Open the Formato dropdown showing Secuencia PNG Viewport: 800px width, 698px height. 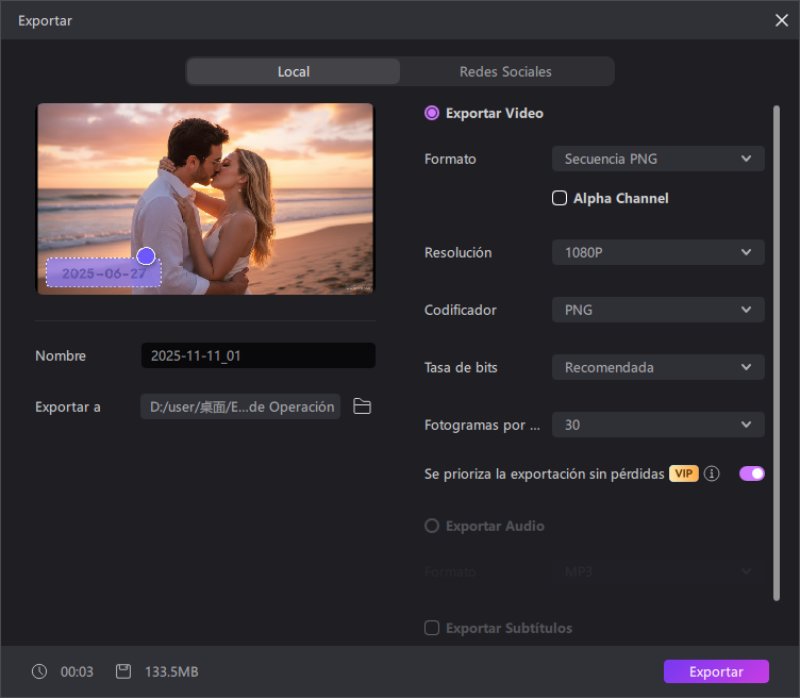pos(657,158)
